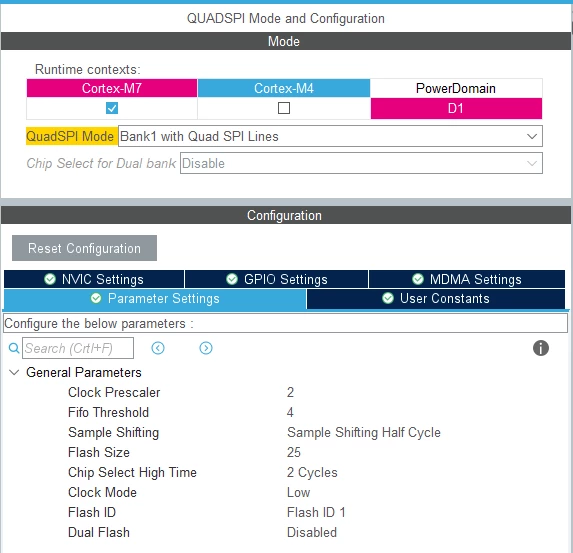Image resolution: width=573 pixels, height=553 pixels.
Task: Click the Dual Flash Disabled value
Action: [312, 533]
